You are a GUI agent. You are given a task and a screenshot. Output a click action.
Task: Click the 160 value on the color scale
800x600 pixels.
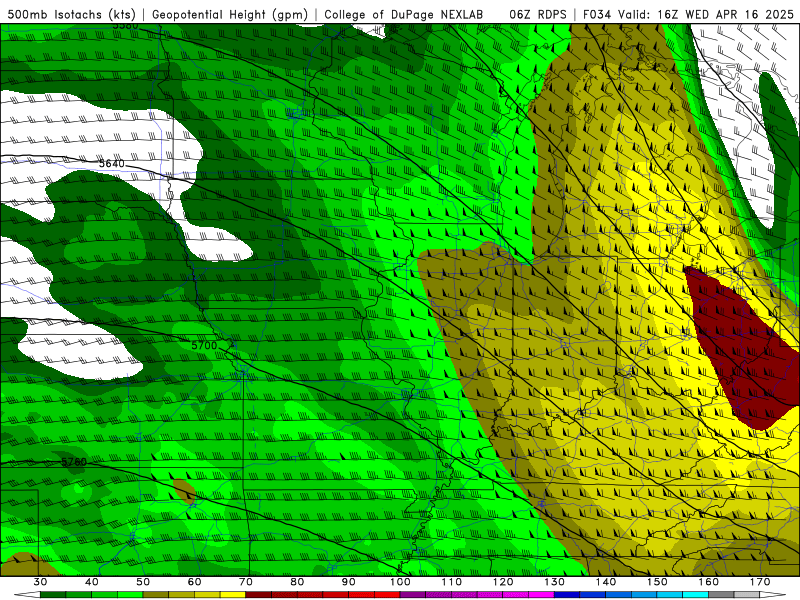click(x=709, y=582)
